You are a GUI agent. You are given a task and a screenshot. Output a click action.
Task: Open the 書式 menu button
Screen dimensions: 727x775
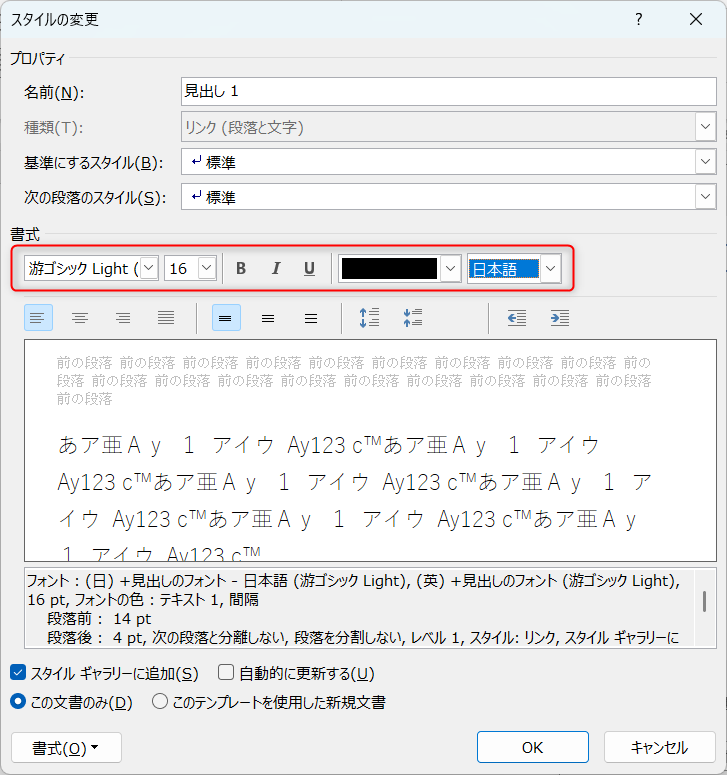(66, 748)
